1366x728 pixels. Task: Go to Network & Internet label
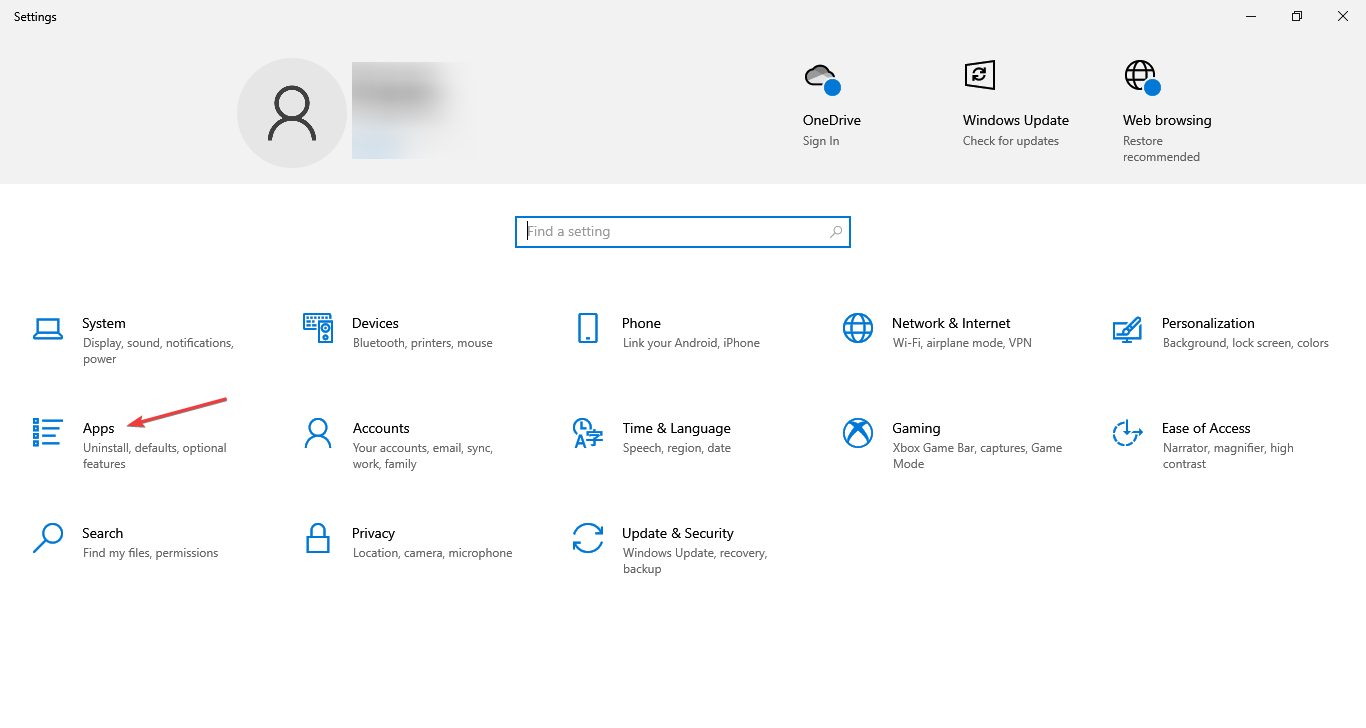click(x=951, y=323)
